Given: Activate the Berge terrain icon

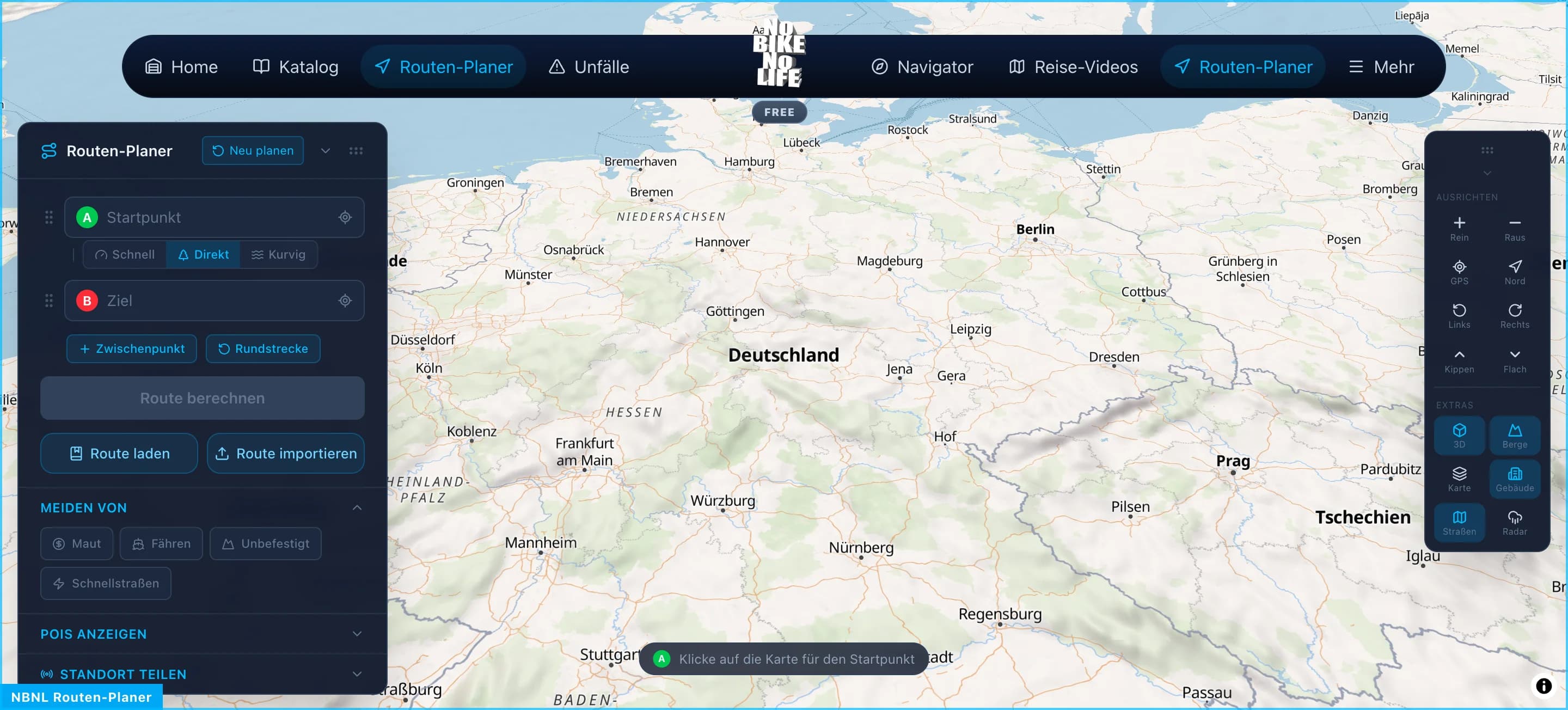Looking at the screenshot, I should [1515, 435].
